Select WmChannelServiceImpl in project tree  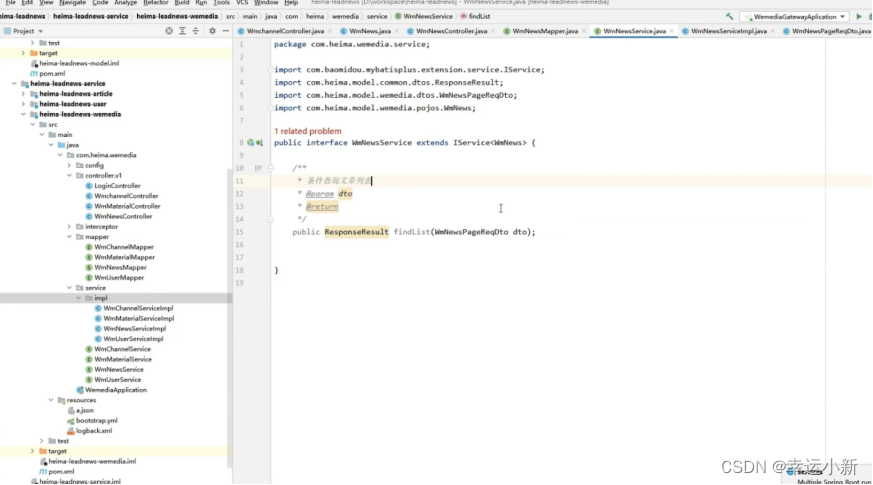(138, 308)
